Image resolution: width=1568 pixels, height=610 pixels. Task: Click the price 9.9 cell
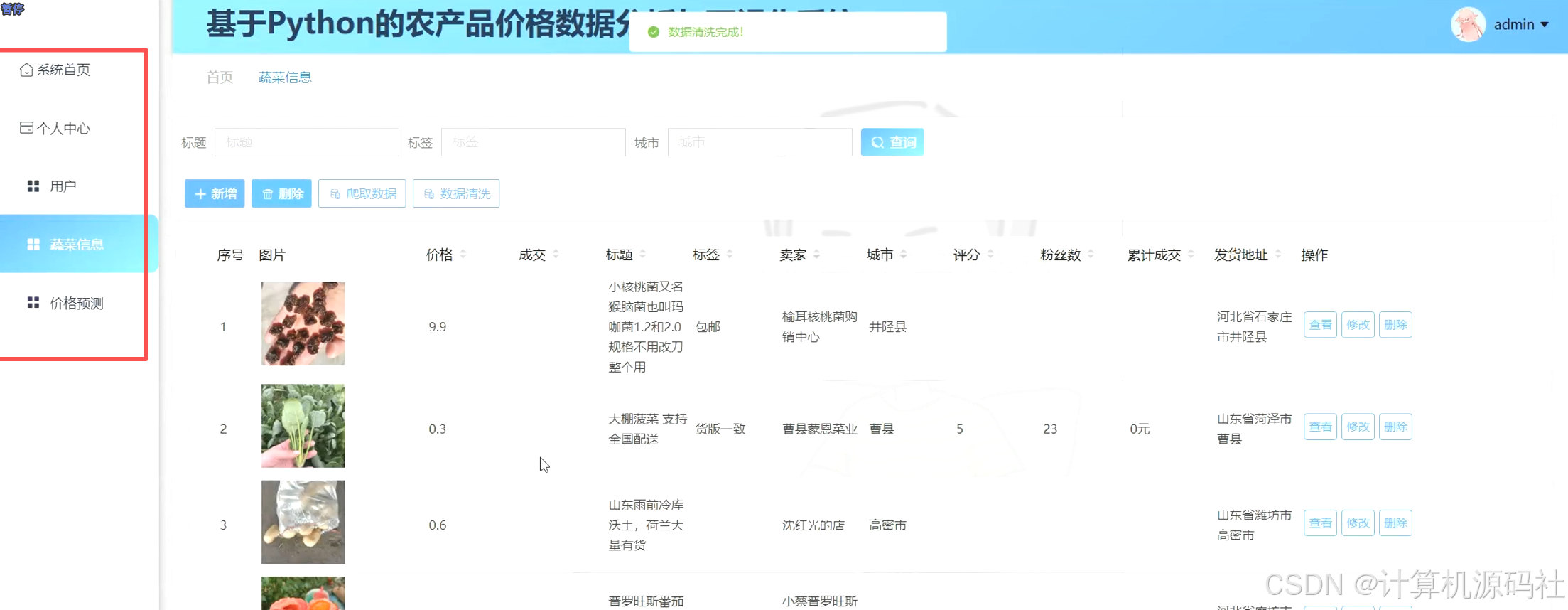pos(438,327)
